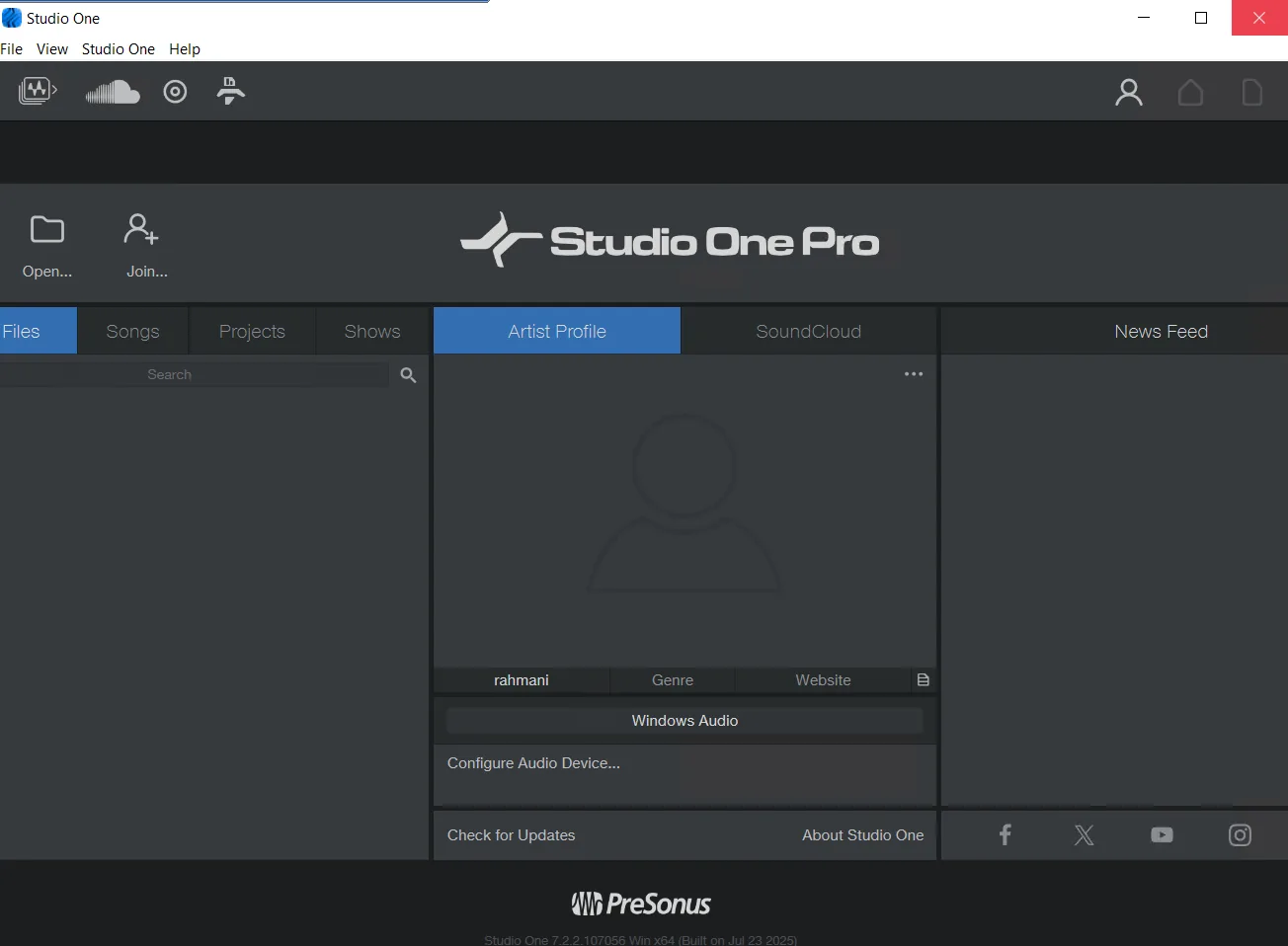Open the audio batch converter icon
The height and width of the screenshot is (946, 1288).
coord(38,92)
